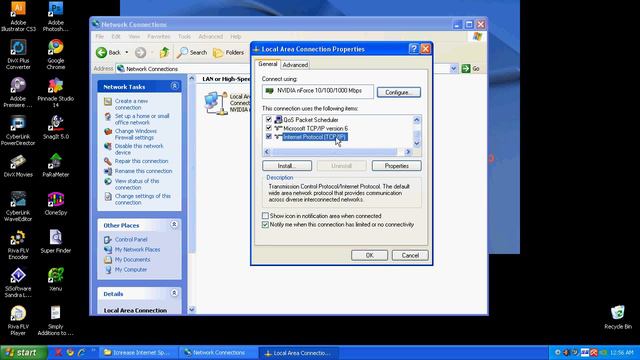
Task: Open DivX Plus Converter desktop icon
Action: click(x=18, y=54)
